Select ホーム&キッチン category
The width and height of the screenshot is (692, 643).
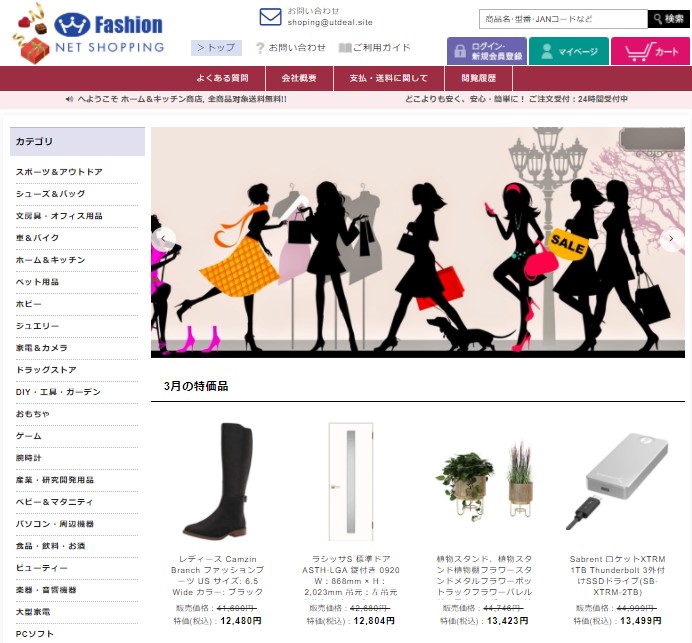tap(50, 260)
